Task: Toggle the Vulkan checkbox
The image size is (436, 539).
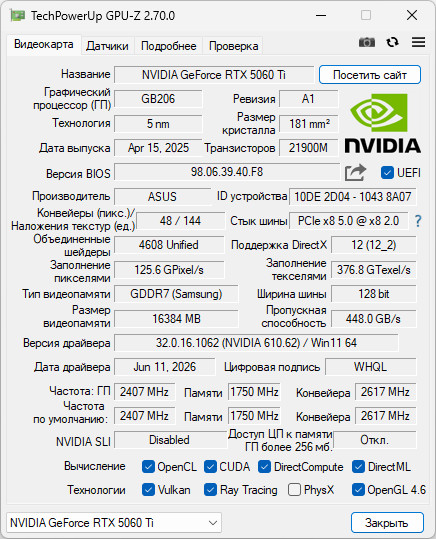Action: (x=148, y=490)
